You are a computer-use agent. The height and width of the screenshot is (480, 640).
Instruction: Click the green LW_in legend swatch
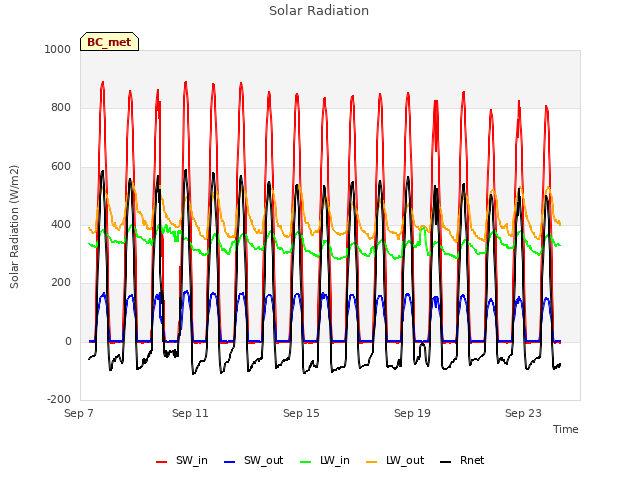tap(306, 462)
